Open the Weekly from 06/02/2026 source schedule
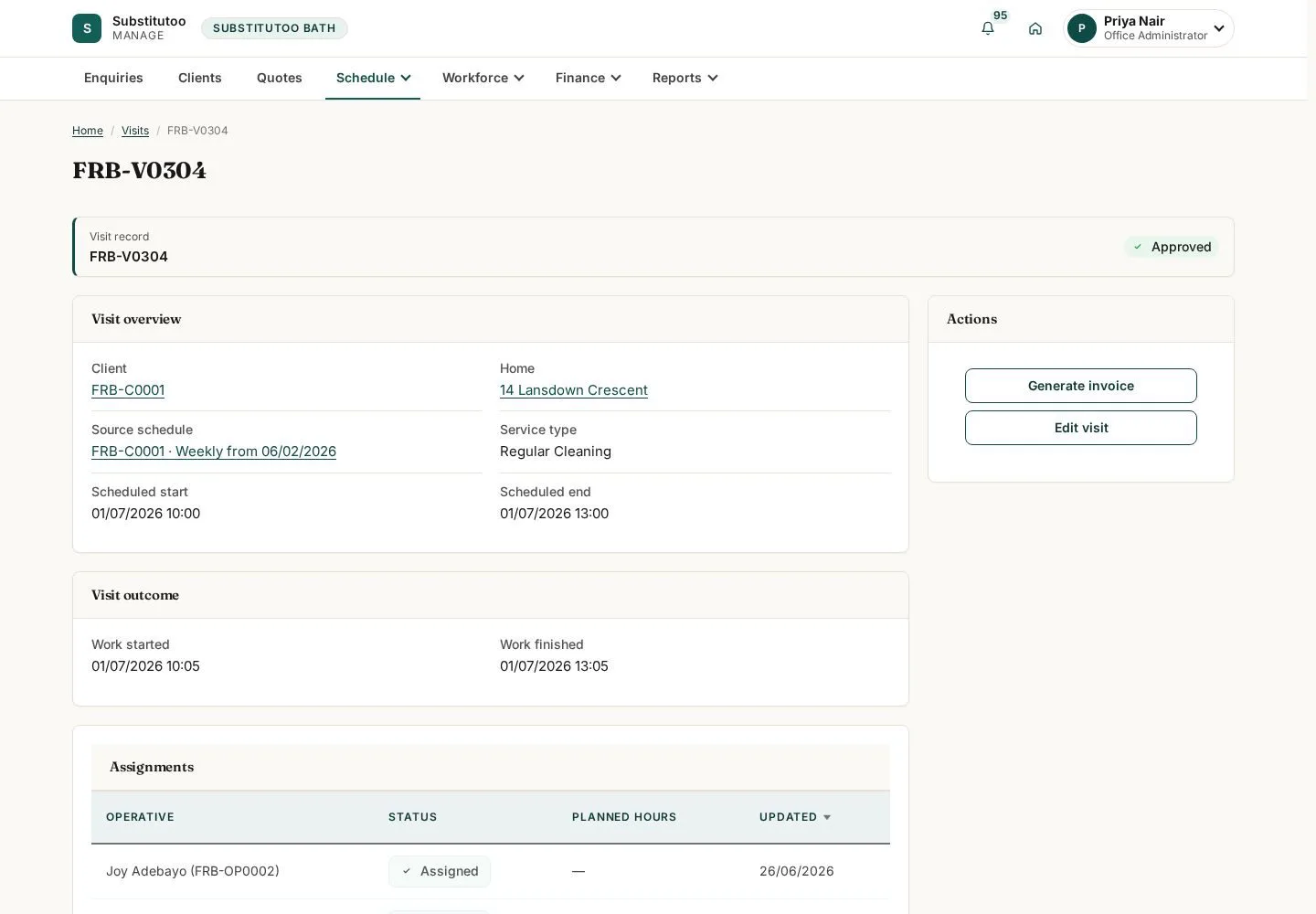1316x914 pixels. coord(214,452)
